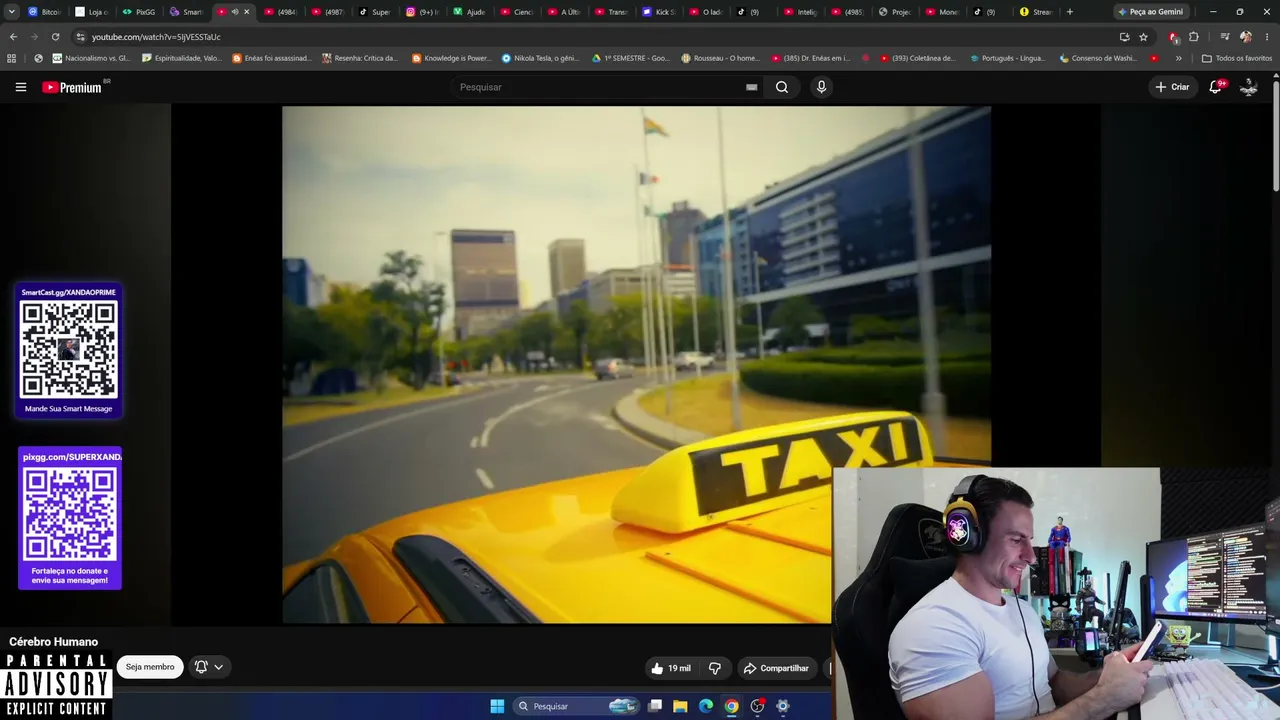
Task: Click the install/cast icon in address bar
Action: click(1124, 37)
